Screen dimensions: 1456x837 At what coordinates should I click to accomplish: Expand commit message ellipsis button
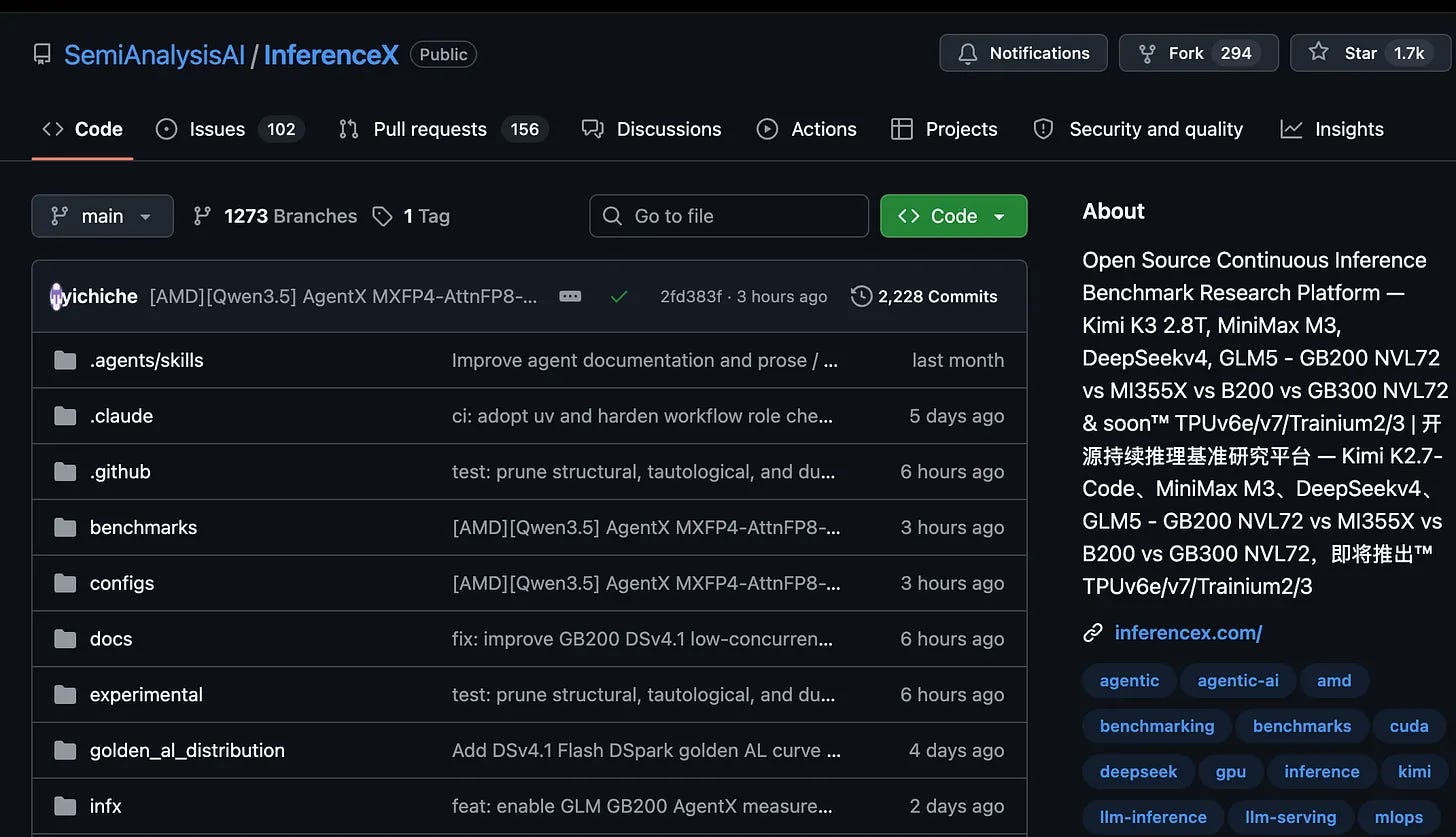pos(570,296)
